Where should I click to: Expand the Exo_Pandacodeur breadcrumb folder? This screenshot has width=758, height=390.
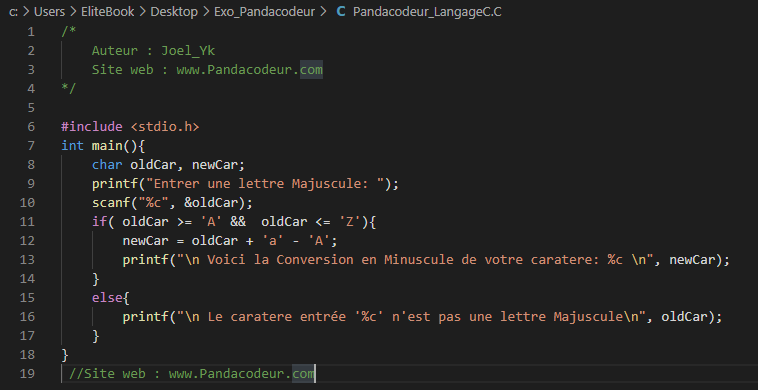(x=264, y=12)
